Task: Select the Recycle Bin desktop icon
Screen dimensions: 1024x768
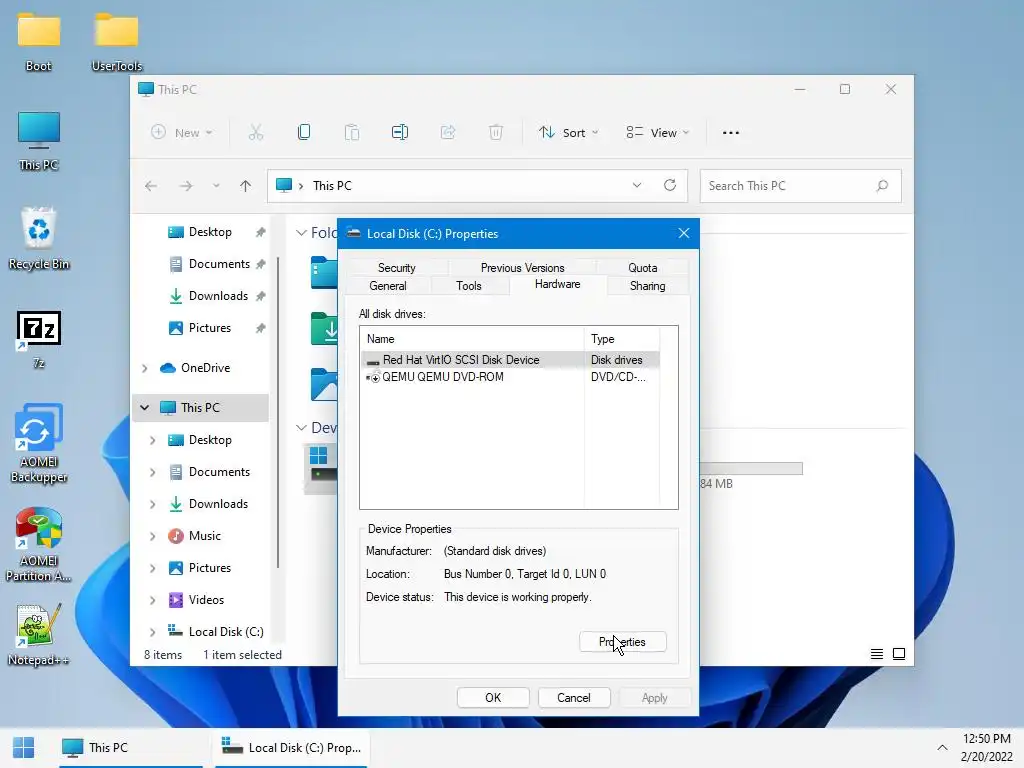Action: click(x=39, y=239)
